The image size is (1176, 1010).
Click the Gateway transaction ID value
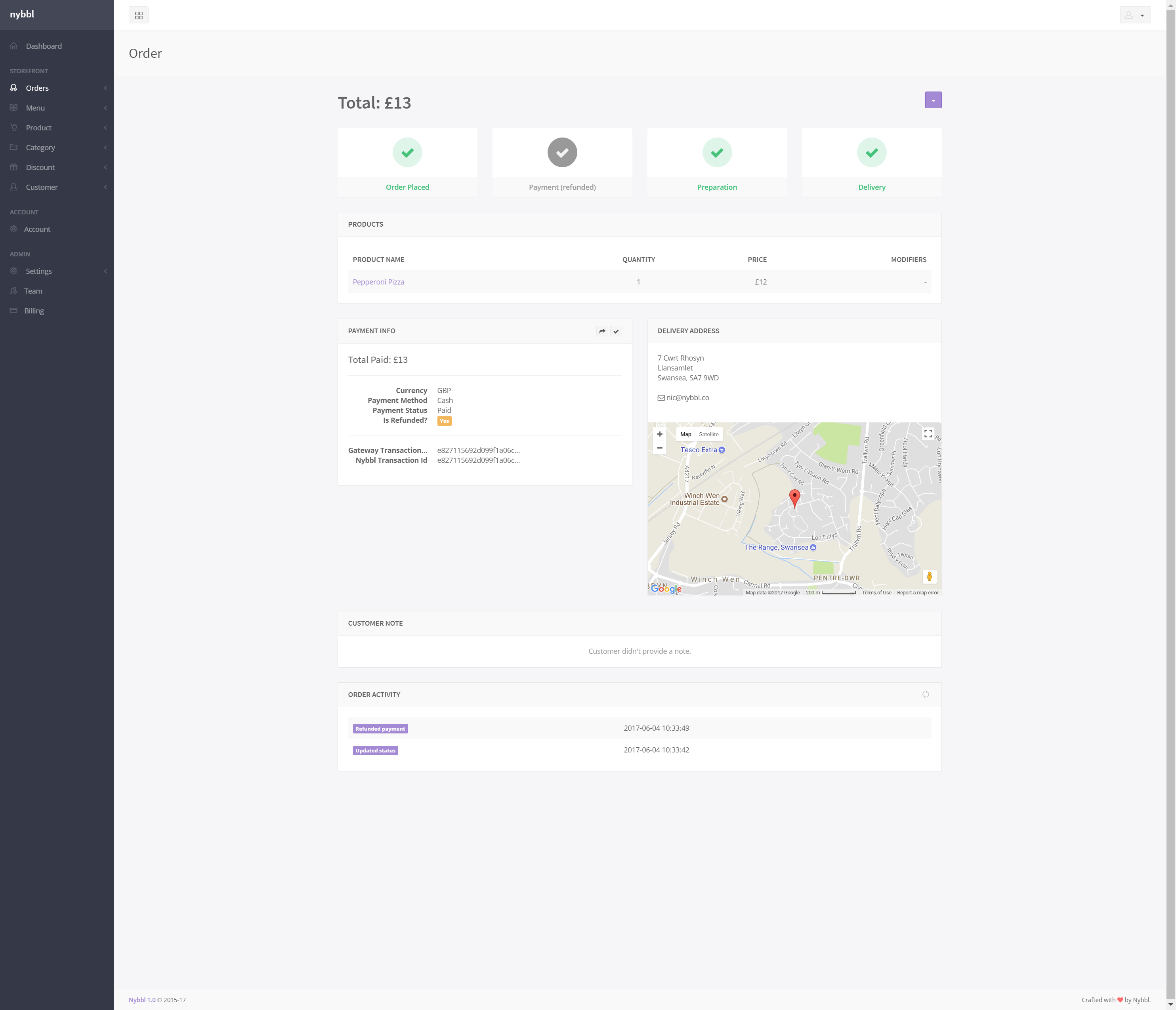tap(479, 451)
